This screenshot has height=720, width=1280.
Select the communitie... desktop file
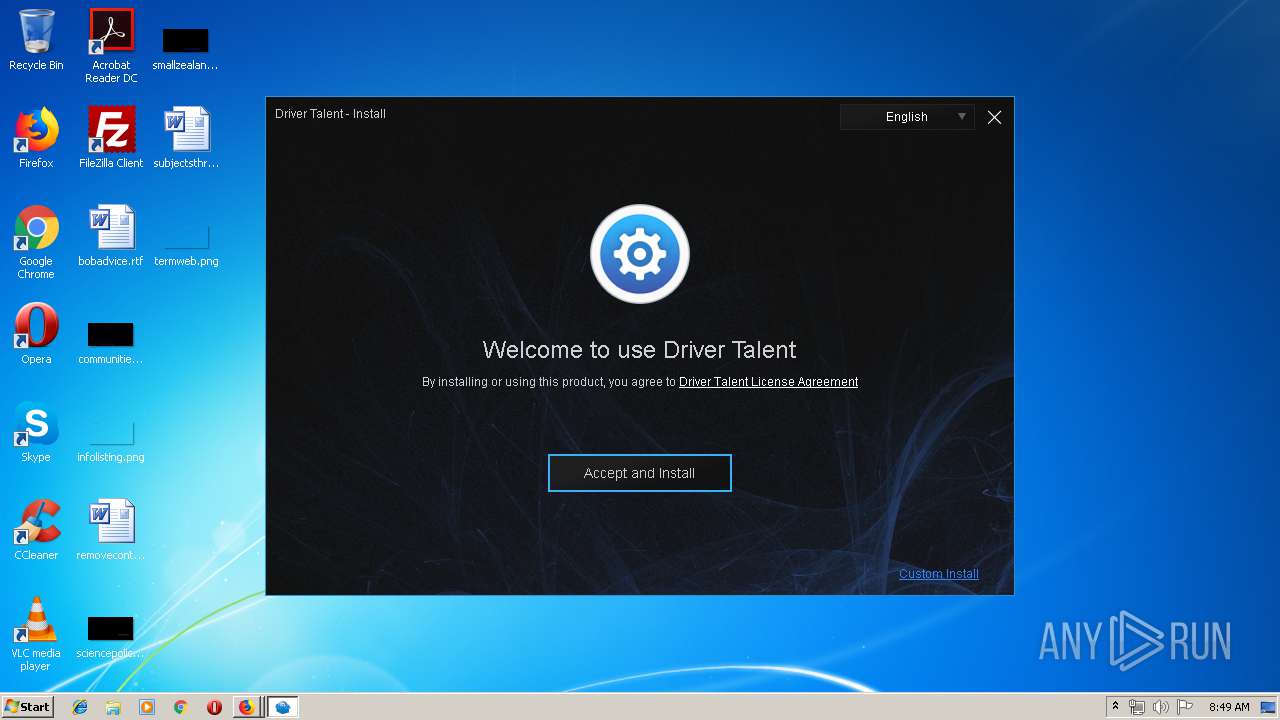pos(111,342)
